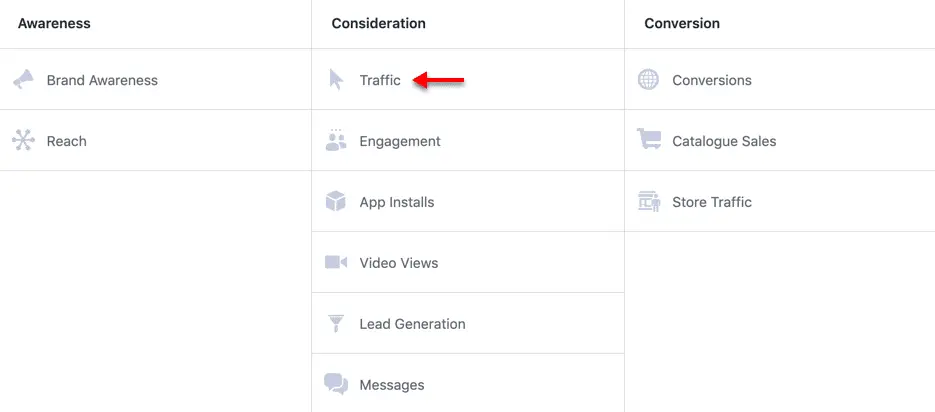Click the Catalogue Sales cart icon
The height and width of the screenshot is (412, 935).
tap(649, 140)
